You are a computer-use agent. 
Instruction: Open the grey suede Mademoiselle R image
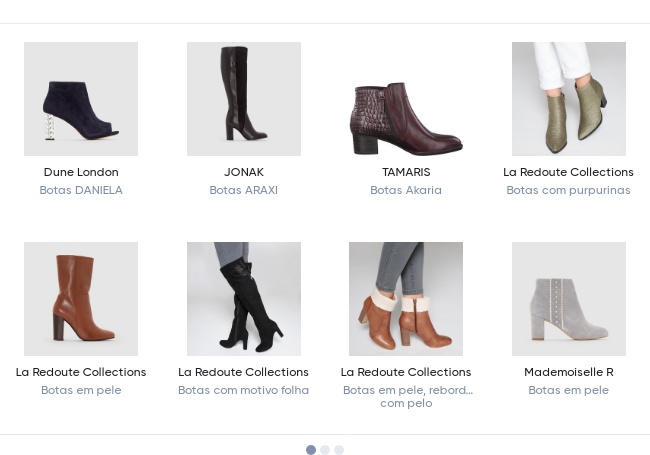[x=569, y=299]
